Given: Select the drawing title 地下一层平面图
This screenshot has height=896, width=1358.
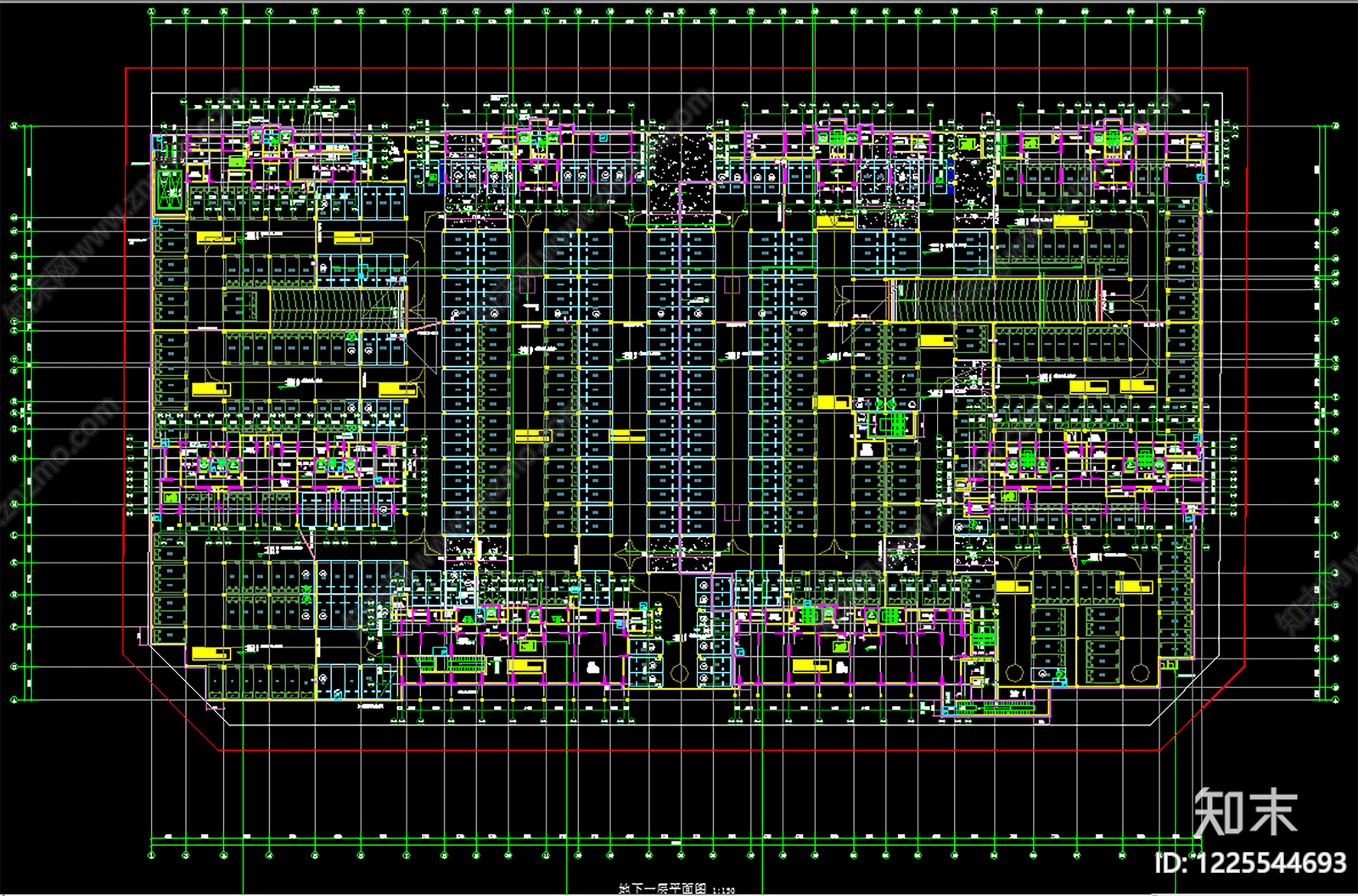Looking at the screenshot, I should click(662, 888).
